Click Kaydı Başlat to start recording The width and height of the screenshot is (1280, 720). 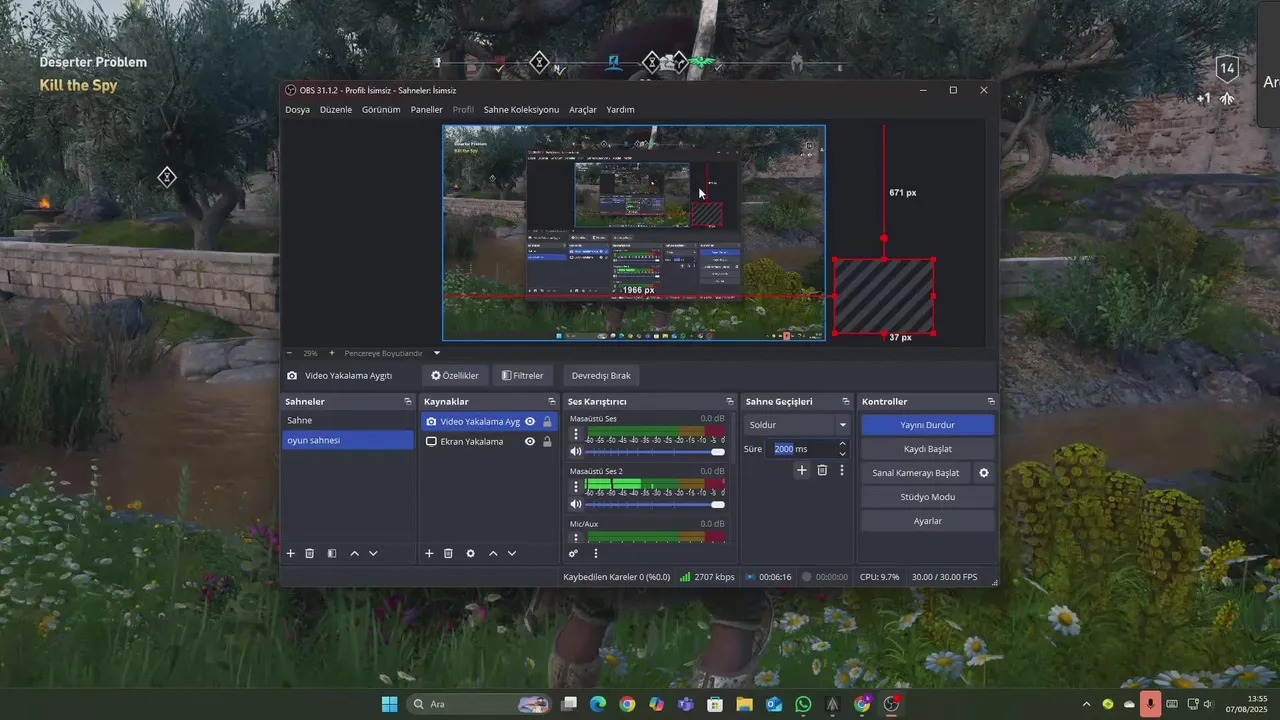[x=927, y=449]
